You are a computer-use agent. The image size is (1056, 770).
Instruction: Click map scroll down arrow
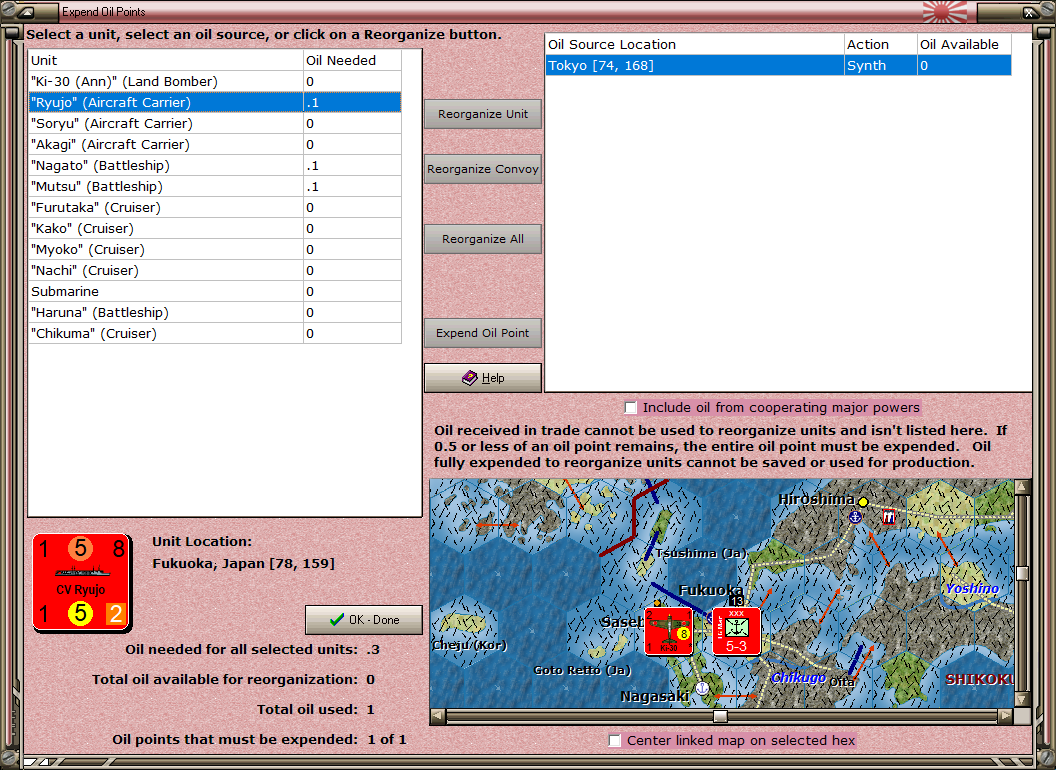pos(1022,699)
